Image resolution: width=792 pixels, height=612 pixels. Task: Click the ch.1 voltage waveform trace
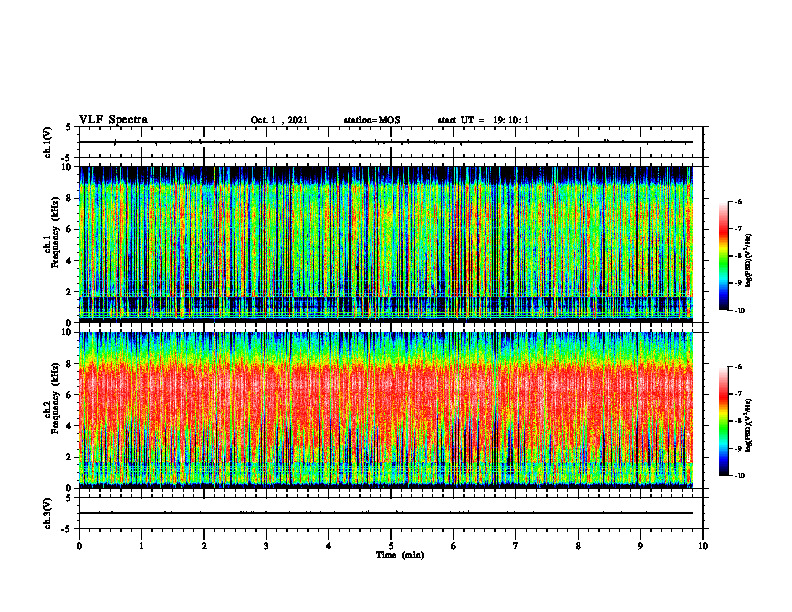(x=386, y=142)
